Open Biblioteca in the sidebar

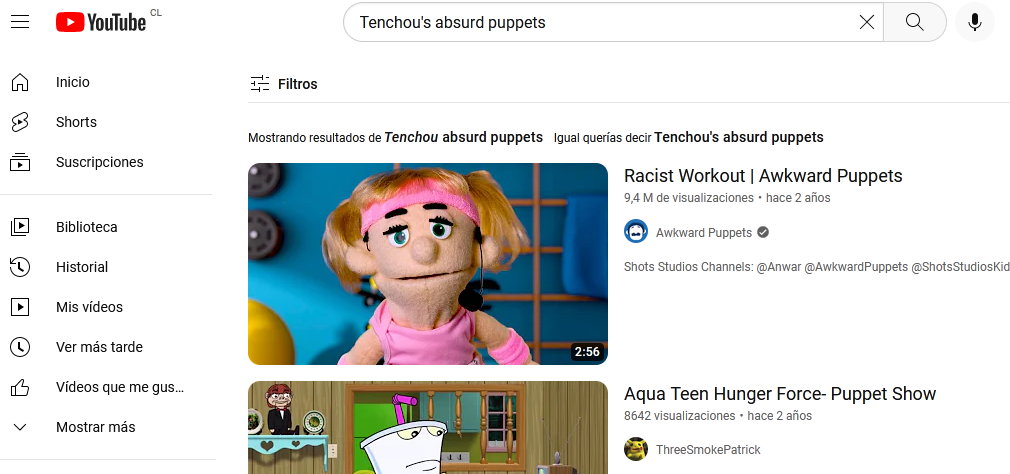tap(86, 227)
